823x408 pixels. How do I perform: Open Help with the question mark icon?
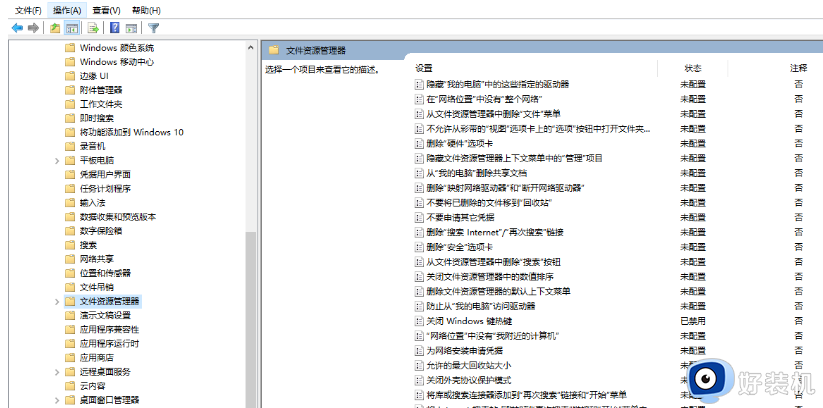(115, 28)
